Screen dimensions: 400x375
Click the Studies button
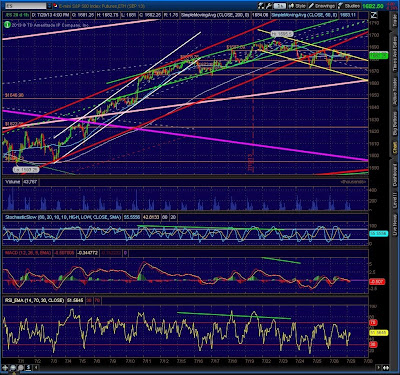click(349, 6)
